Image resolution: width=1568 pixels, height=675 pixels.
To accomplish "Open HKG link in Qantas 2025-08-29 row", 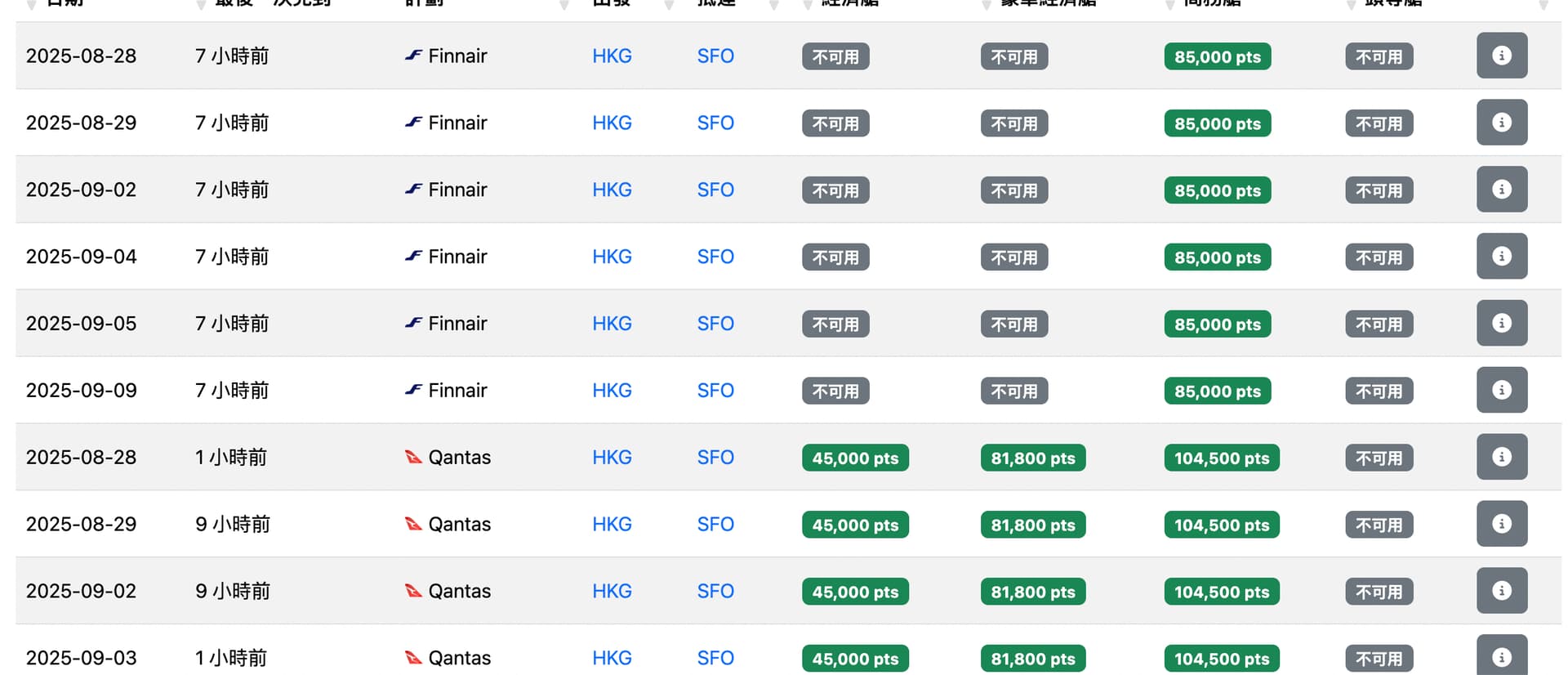I will [612, 525].
